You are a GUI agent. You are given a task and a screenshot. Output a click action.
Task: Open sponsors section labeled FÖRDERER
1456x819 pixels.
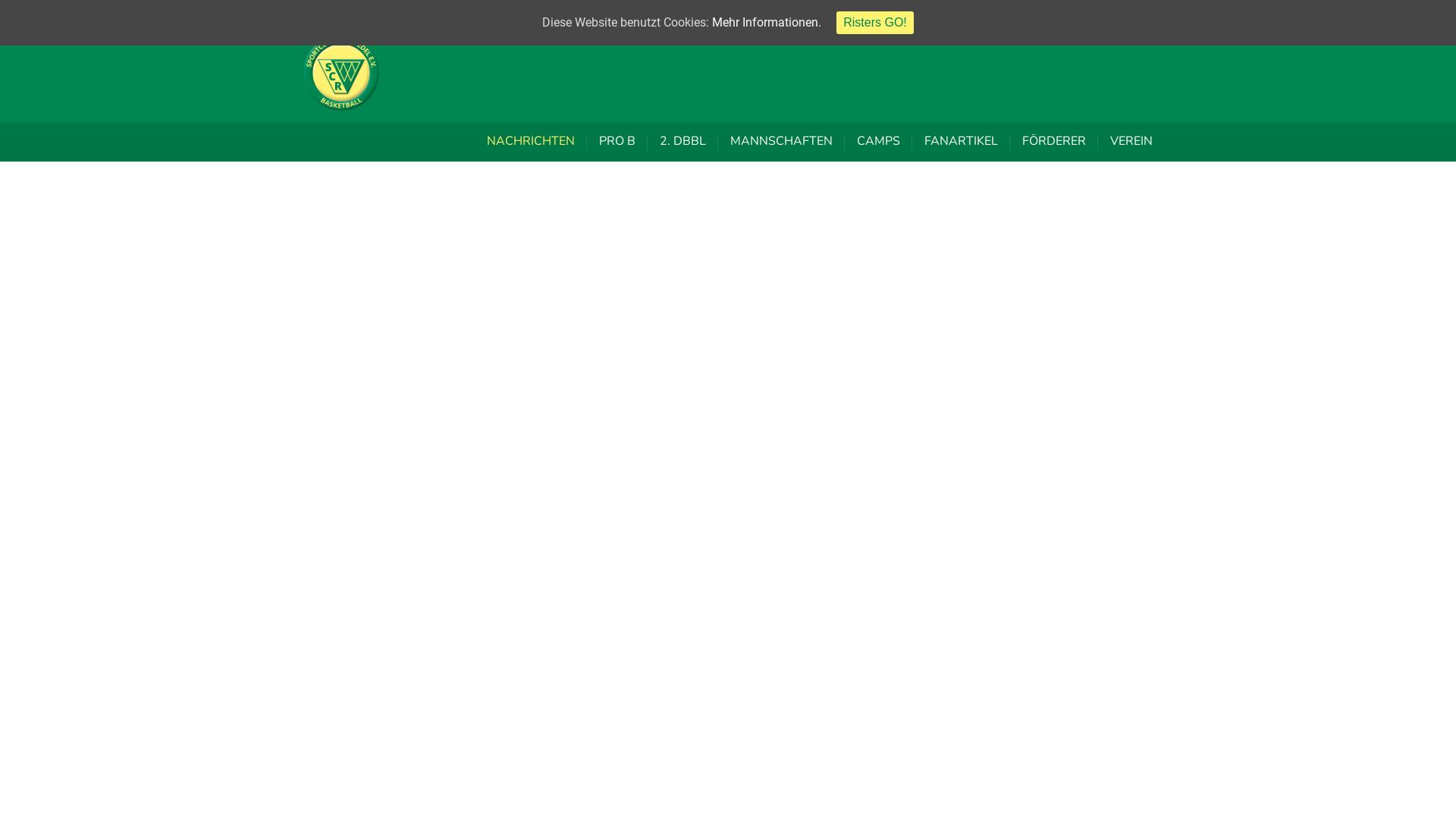1053,141
